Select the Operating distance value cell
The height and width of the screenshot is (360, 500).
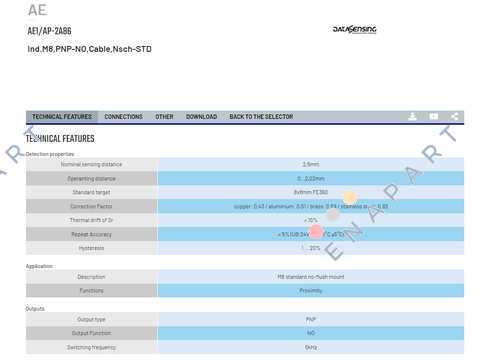[x=311, y=179]
